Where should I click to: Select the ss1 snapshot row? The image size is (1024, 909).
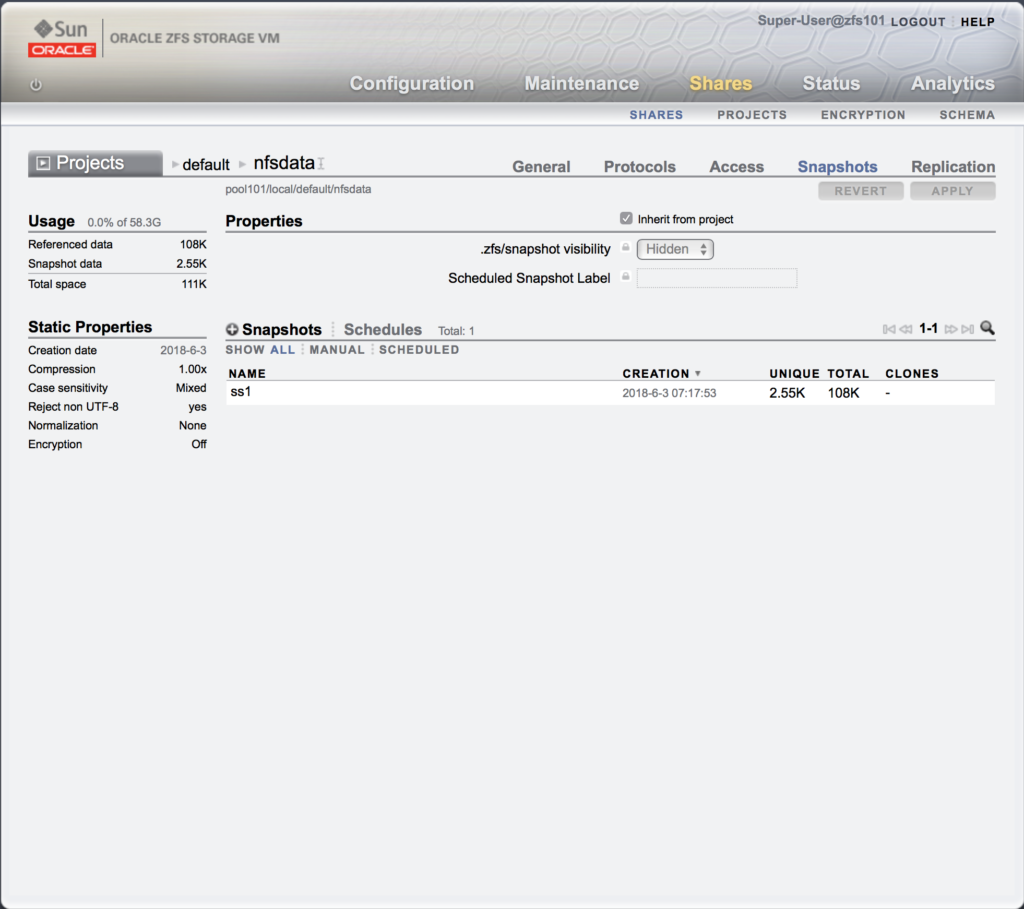tap(610, 392)
